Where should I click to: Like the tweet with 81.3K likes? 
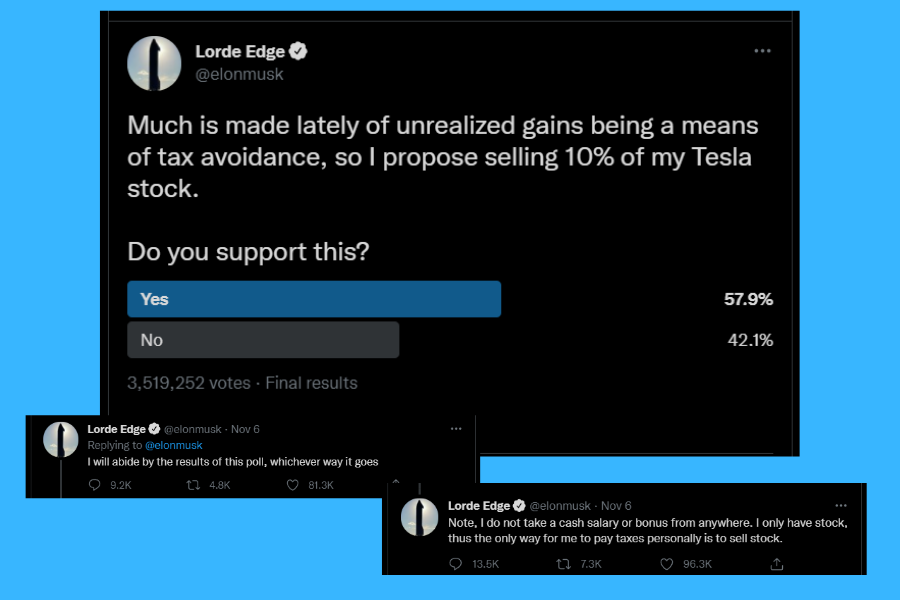(x=294, y=485)
